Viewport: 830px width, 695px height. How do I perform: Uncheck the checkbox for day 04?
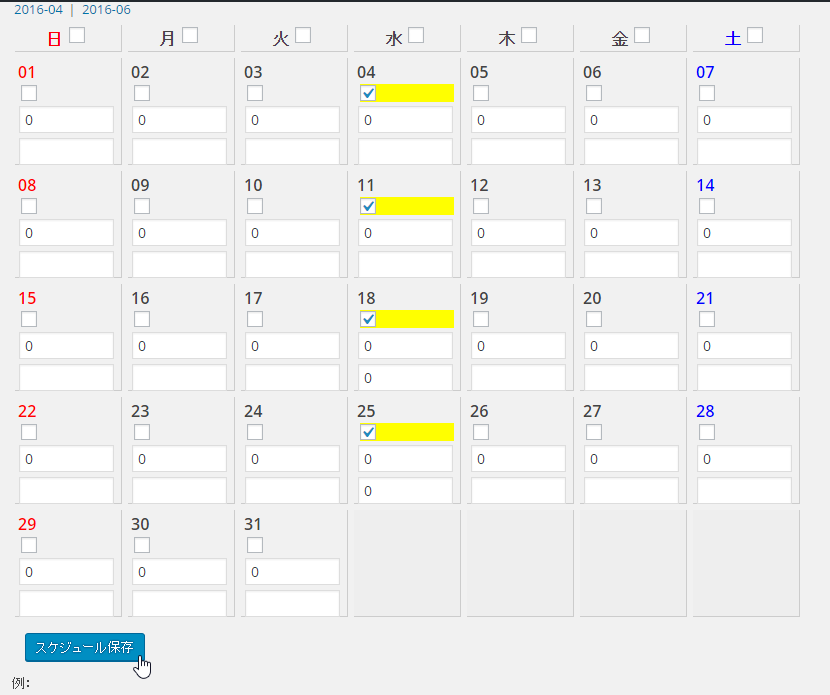tap(368, 93)
